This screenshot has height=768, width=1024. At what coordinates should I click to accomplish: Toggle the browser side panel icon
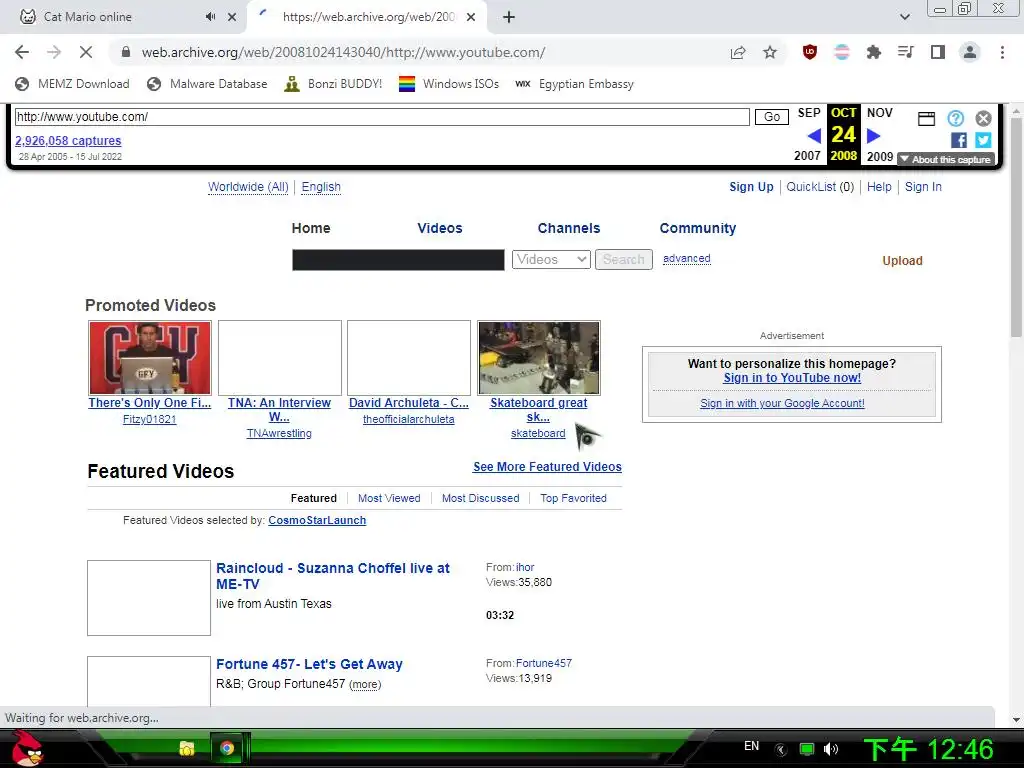(x=938, y=52)
